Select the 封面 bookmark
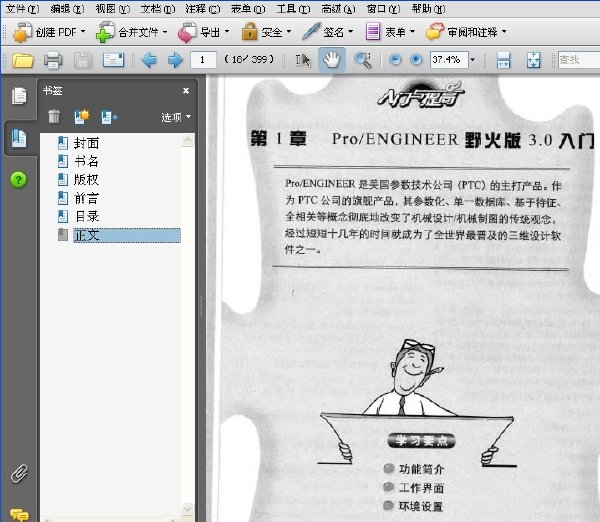 point(86,143)
